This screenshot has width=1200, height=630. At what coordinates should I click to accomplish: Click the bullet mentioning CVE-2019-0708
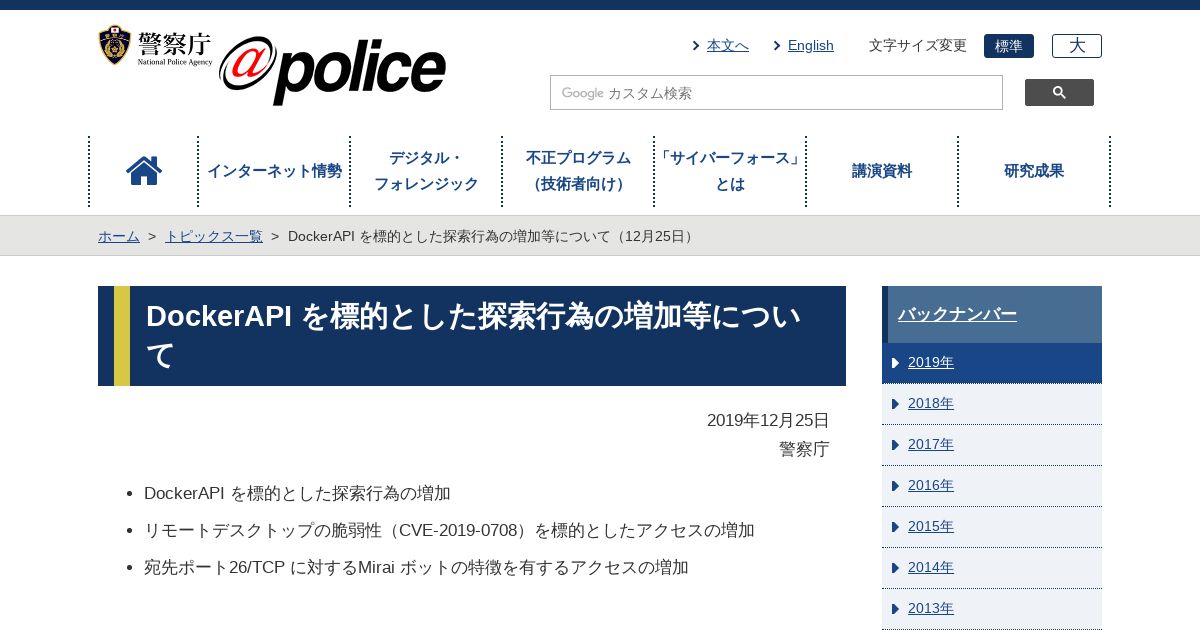pos(449,530)
